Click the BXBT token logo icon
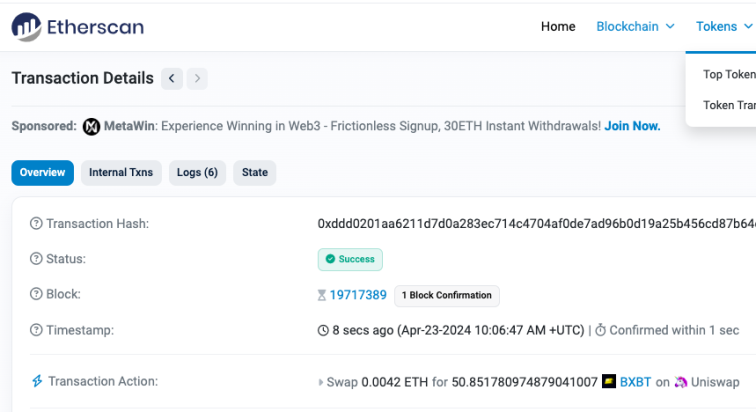 tap(609, 381)
